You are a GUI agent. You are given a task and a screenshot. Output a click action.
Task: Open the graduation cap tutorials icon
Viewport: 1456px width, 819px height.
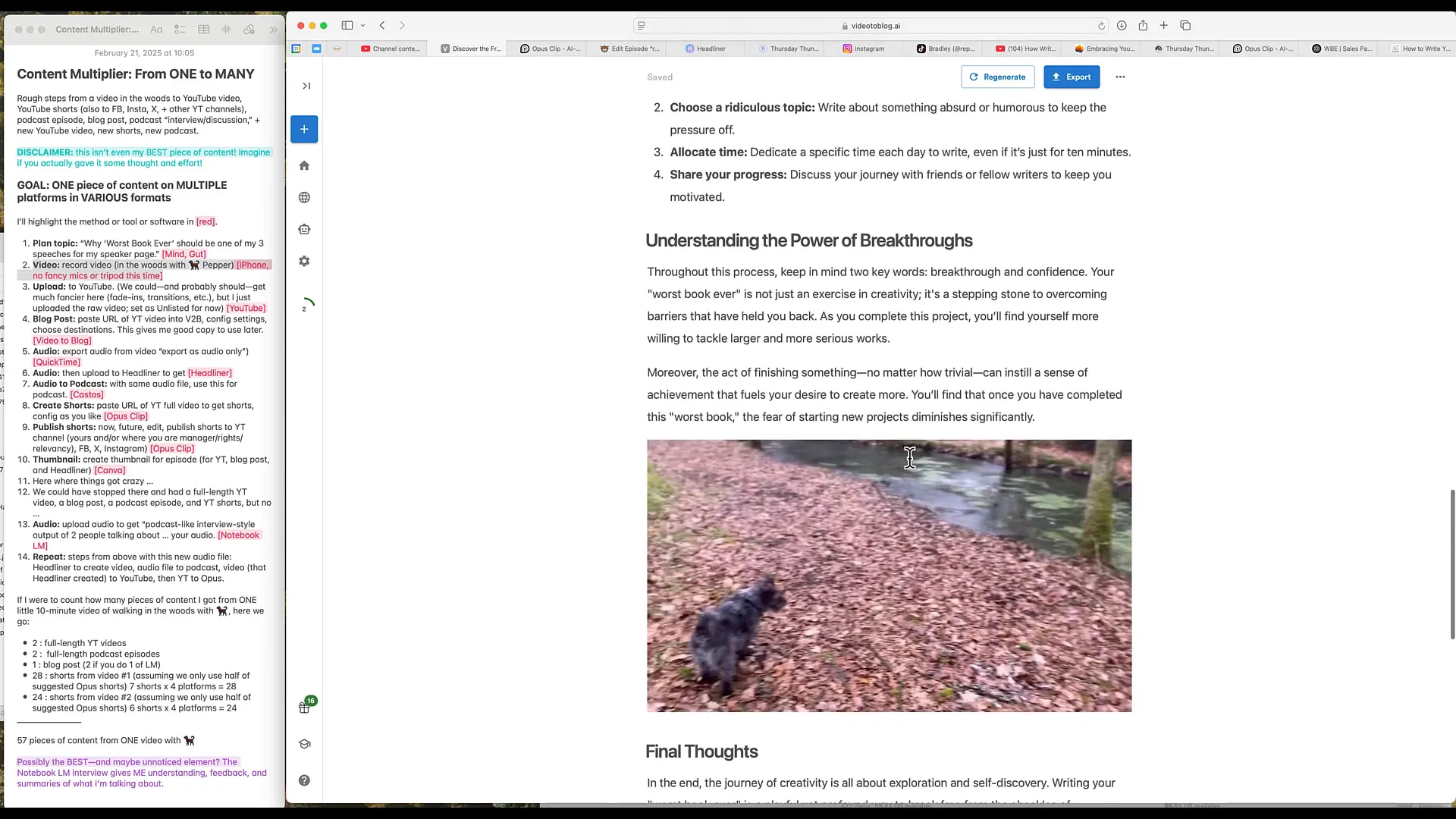(304, 744)
